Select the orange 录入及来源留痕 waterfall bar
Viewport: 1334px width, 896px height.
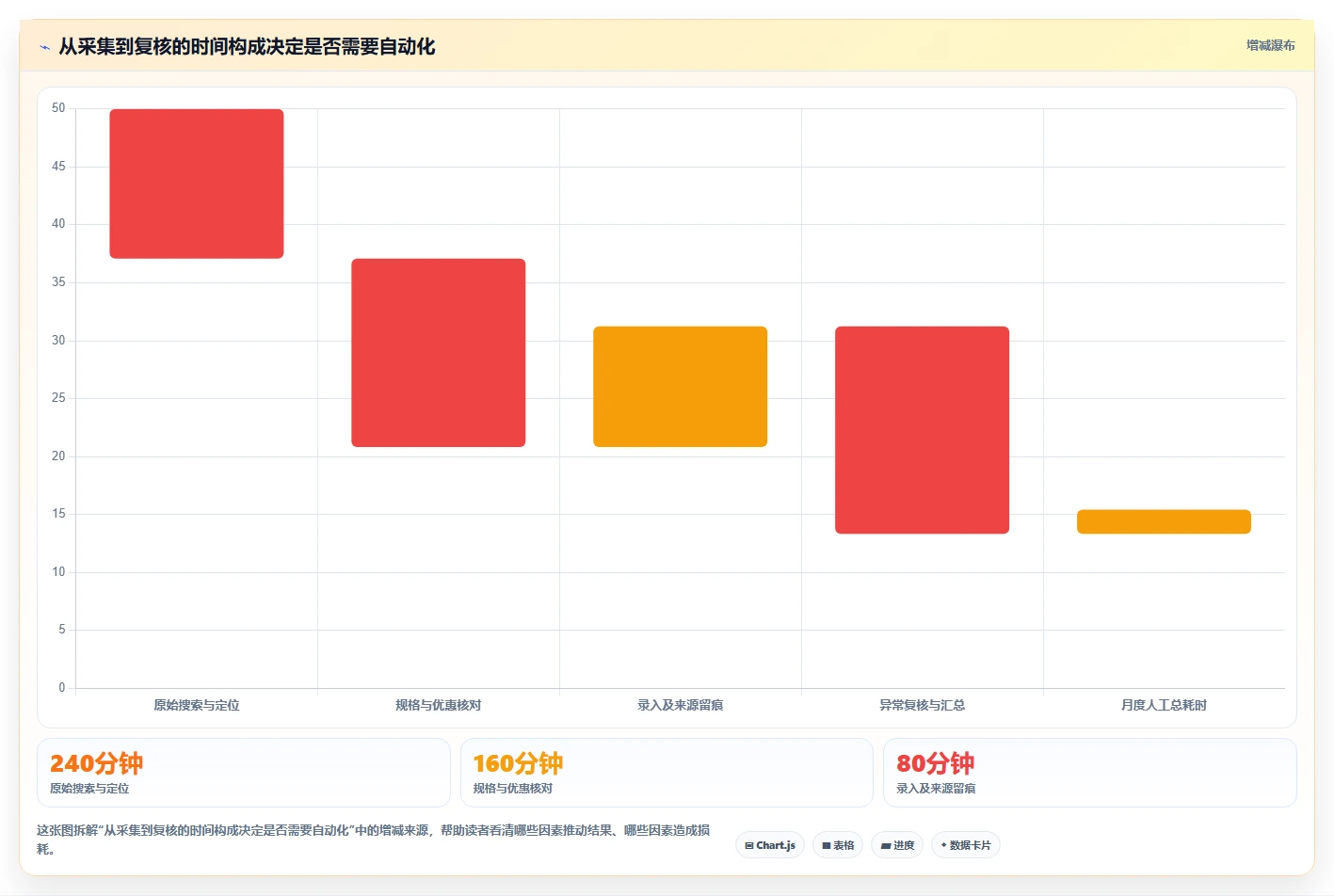(681, 387)
